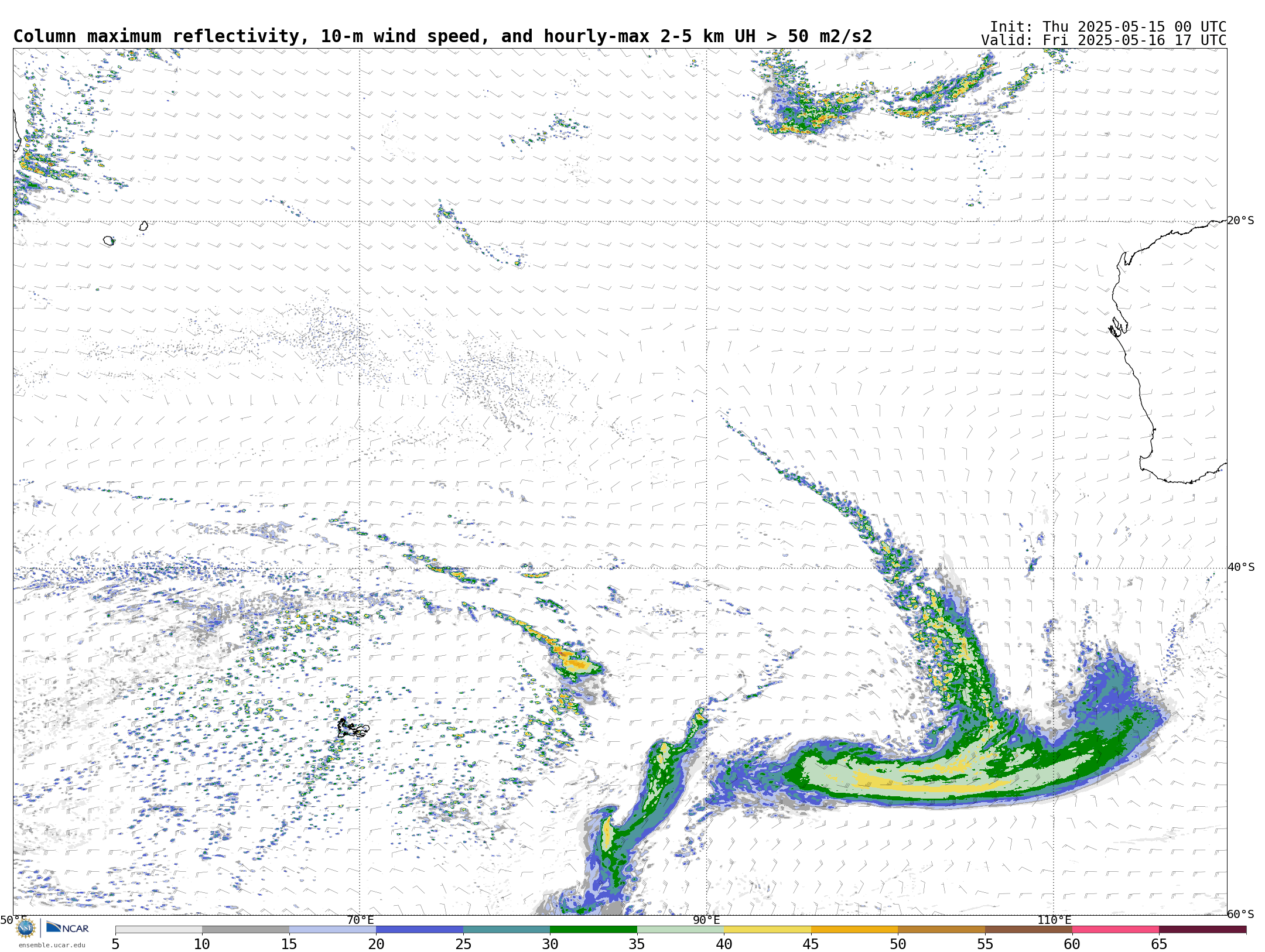Viewport: 1265px width, 952px height.
Task: Click the colorbar value label 35
Action: (637, 944)
